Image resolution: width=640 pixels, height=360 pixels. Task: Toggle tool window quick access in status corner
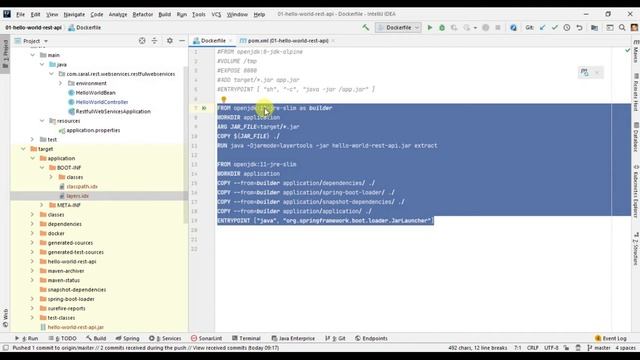click(x=5, y=348)
